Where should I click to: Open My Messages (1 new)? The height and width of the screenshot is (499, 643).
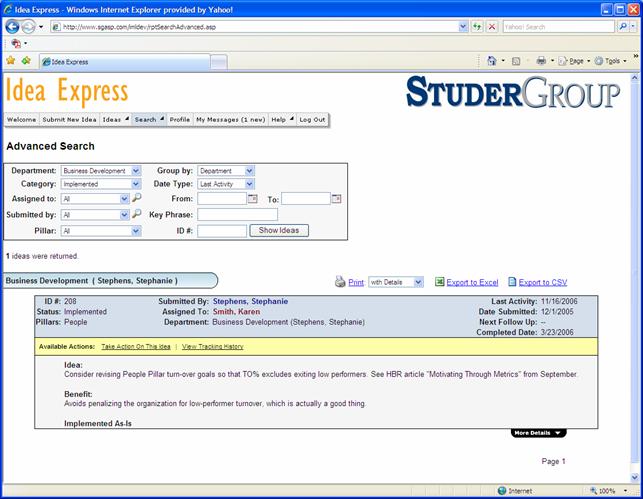point(230,120)
